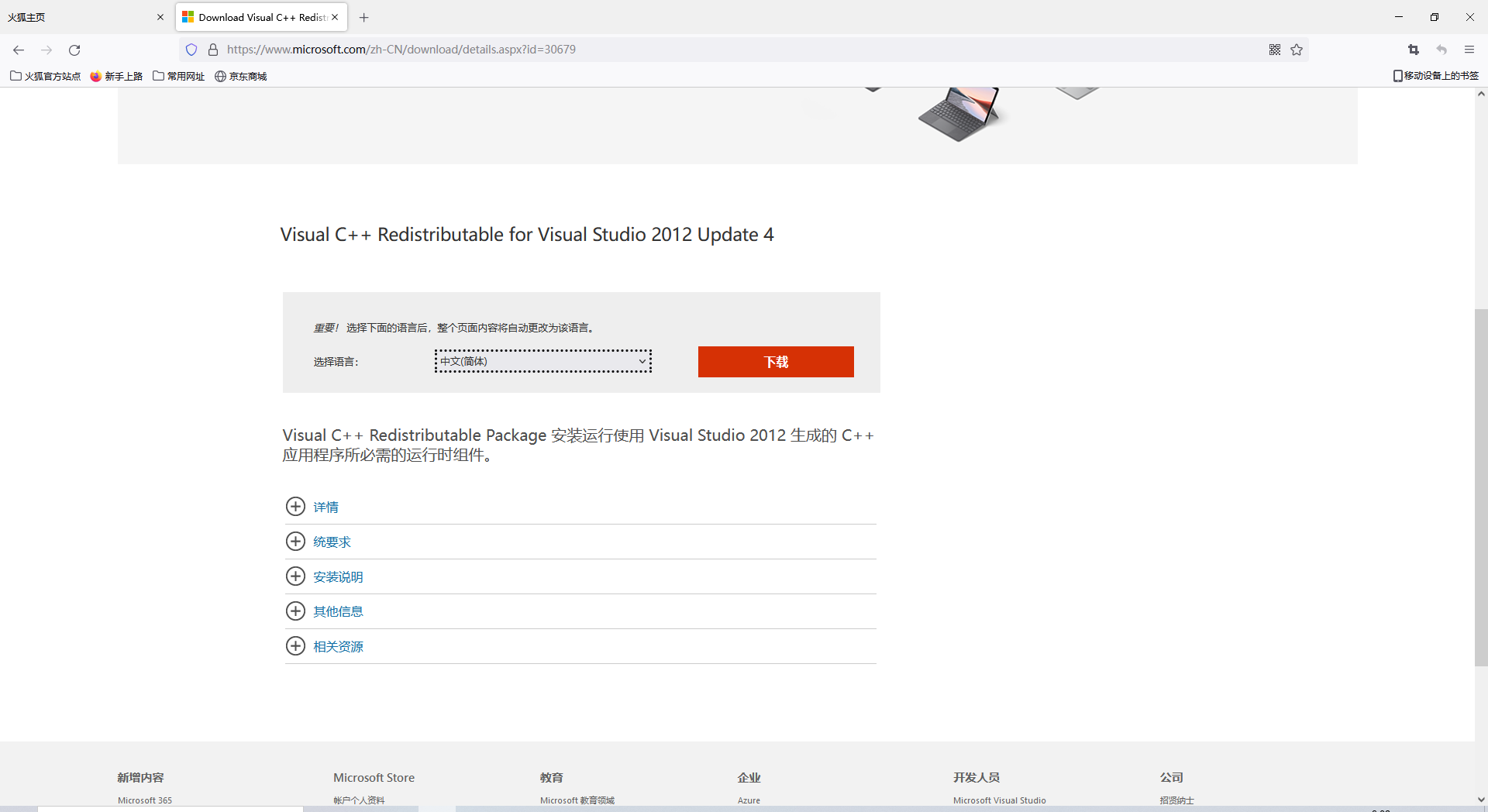Click the 公司 footer heading
The image size is (1488, 812).
click(1171, 777)
